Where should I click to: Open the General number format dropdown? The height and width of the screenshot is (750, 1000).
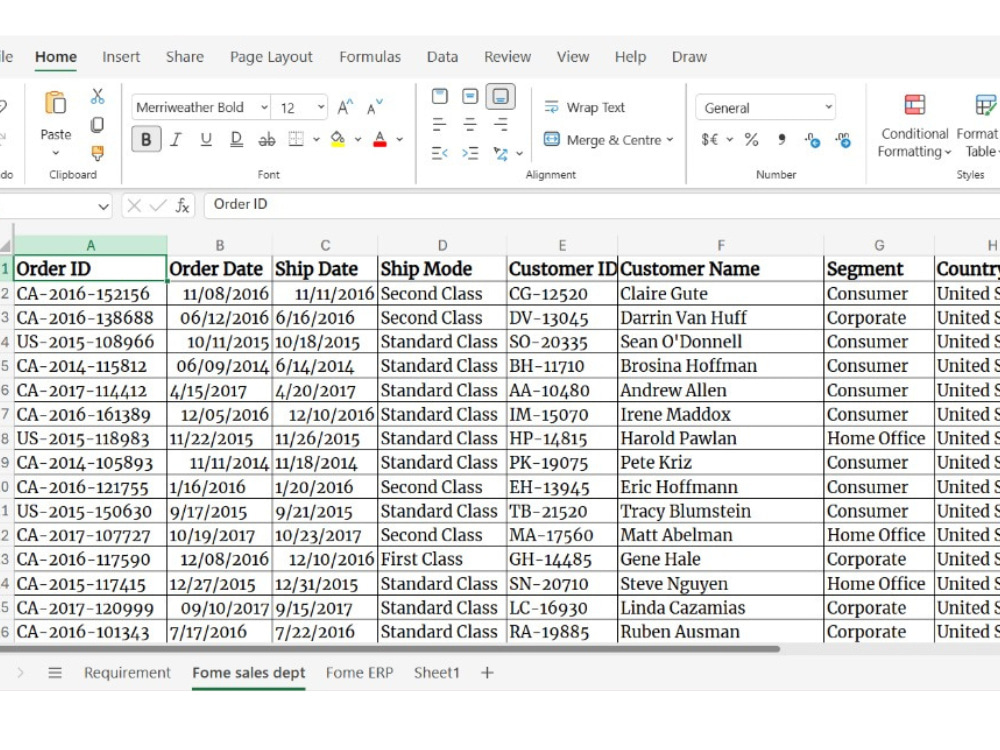(765, 108)
